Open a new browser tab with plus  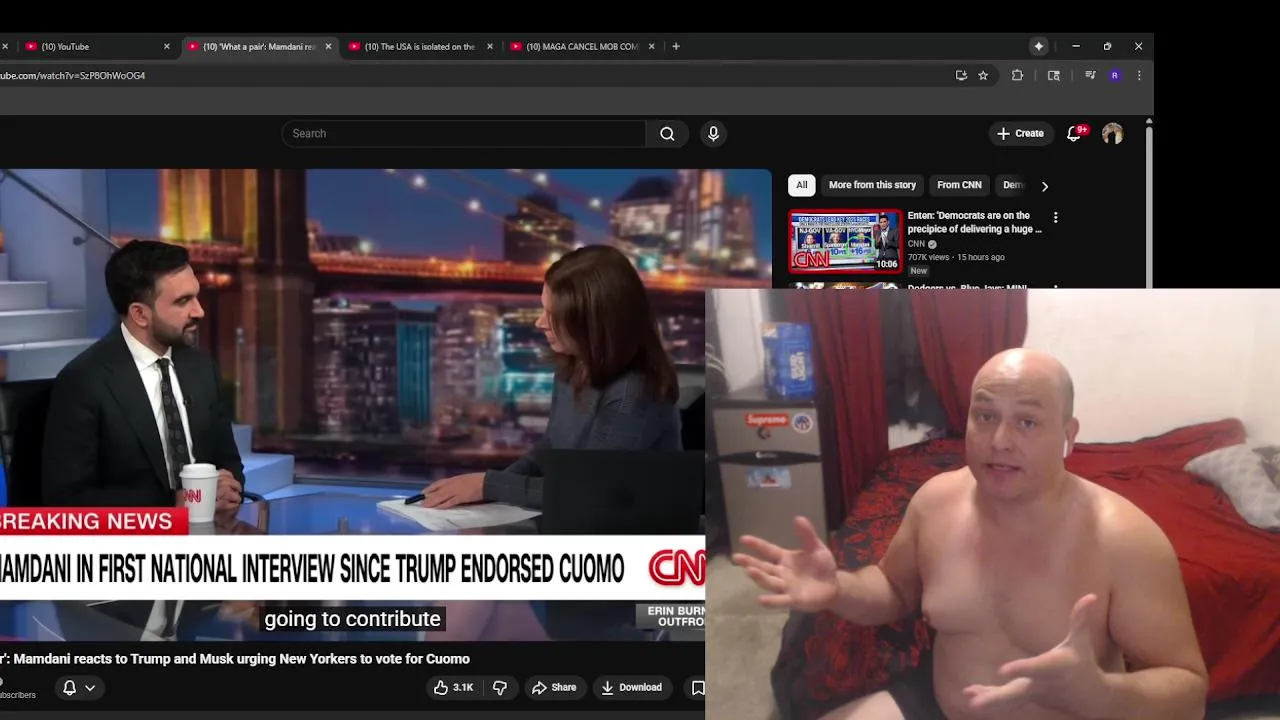click(x=676, y=46)
